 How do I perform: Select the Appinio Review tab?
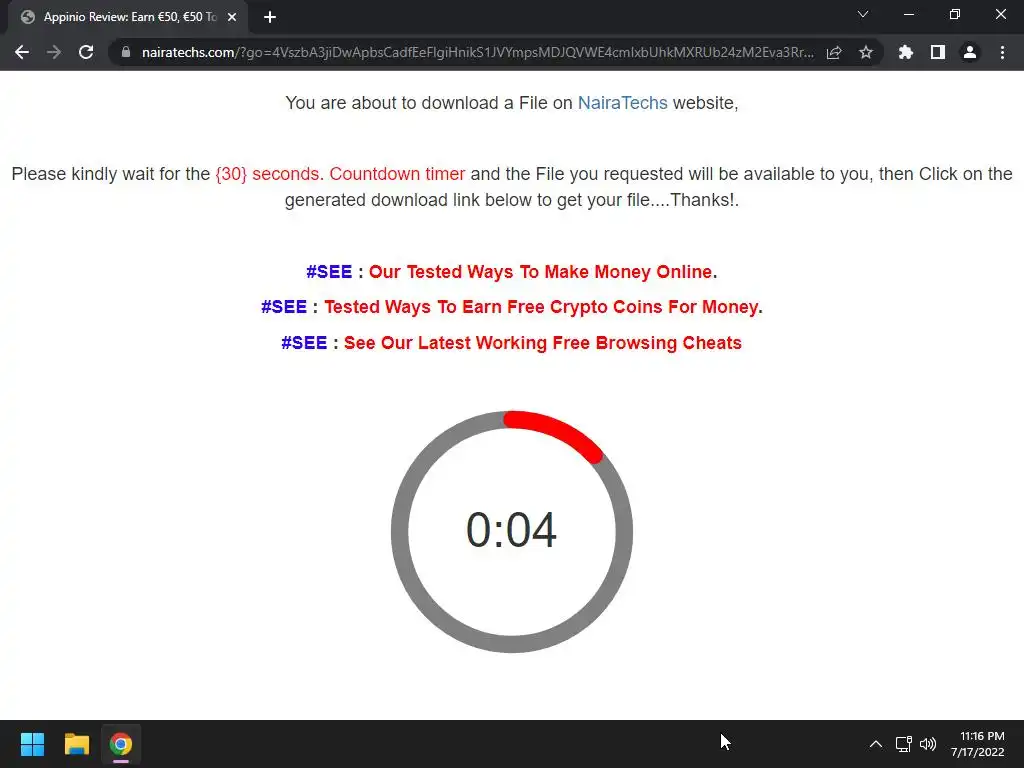point(128,18)
